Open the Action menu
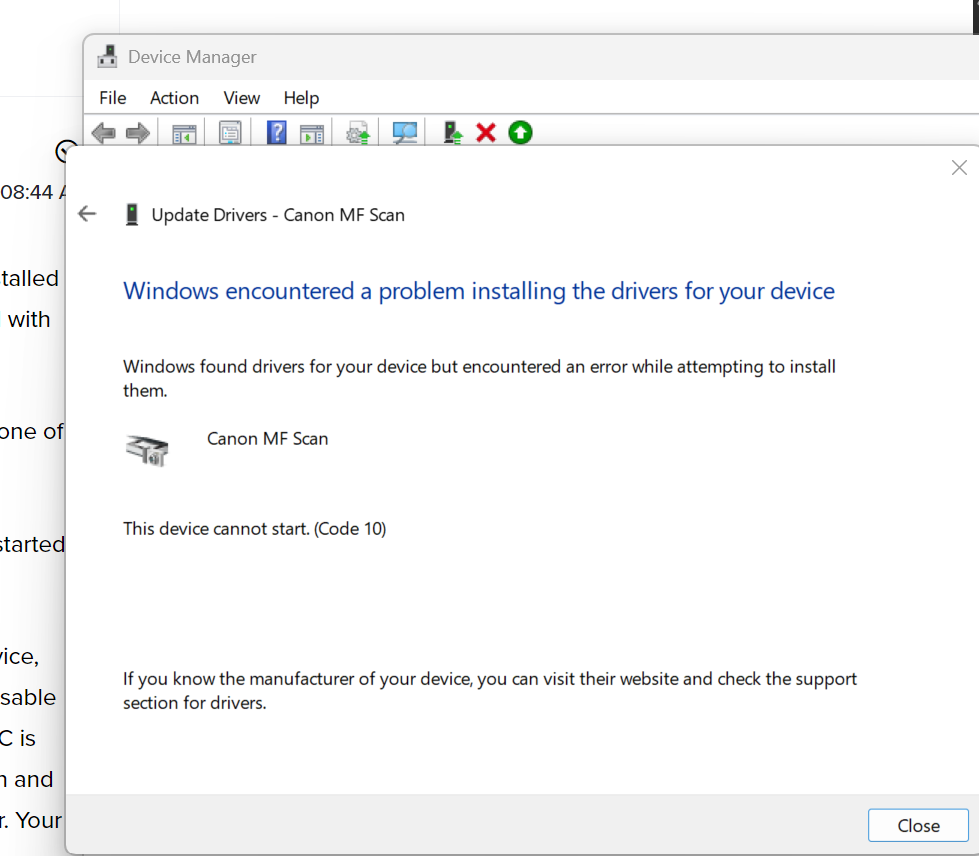This screenshot has width=979, height=856. tap(174, 98)
